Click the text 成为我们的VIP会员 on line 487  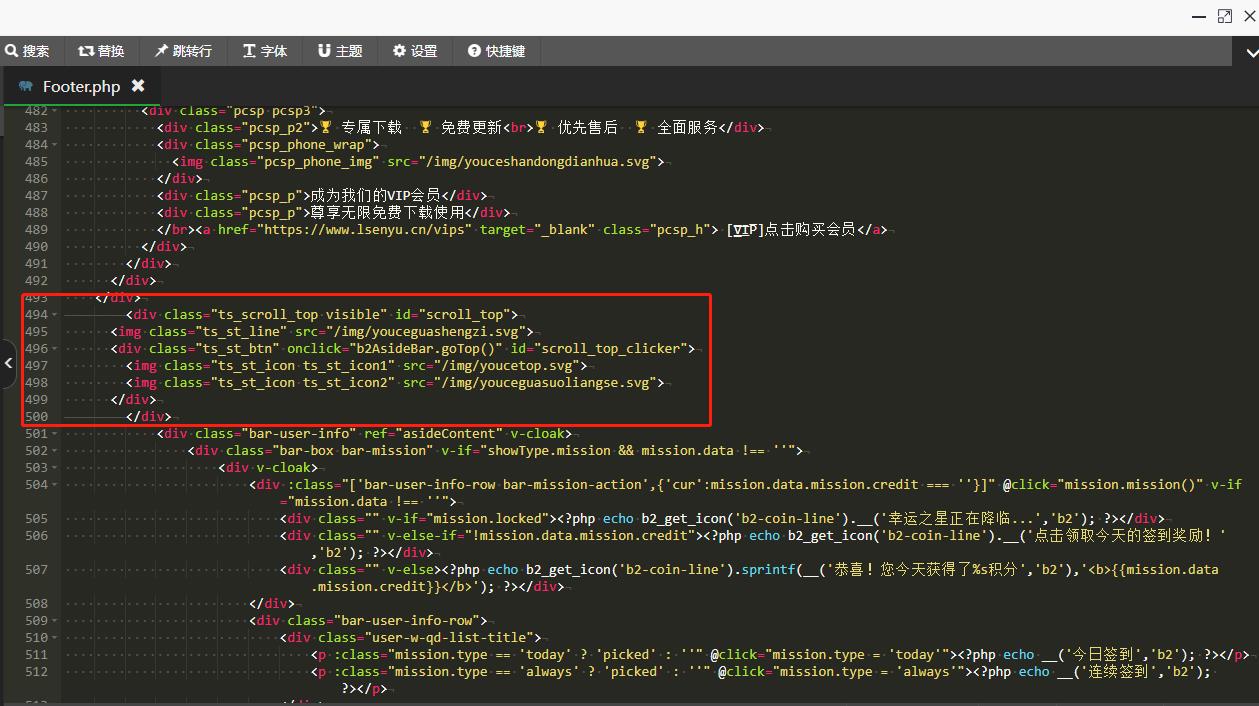pyautogui.click(x=376, y=195)
